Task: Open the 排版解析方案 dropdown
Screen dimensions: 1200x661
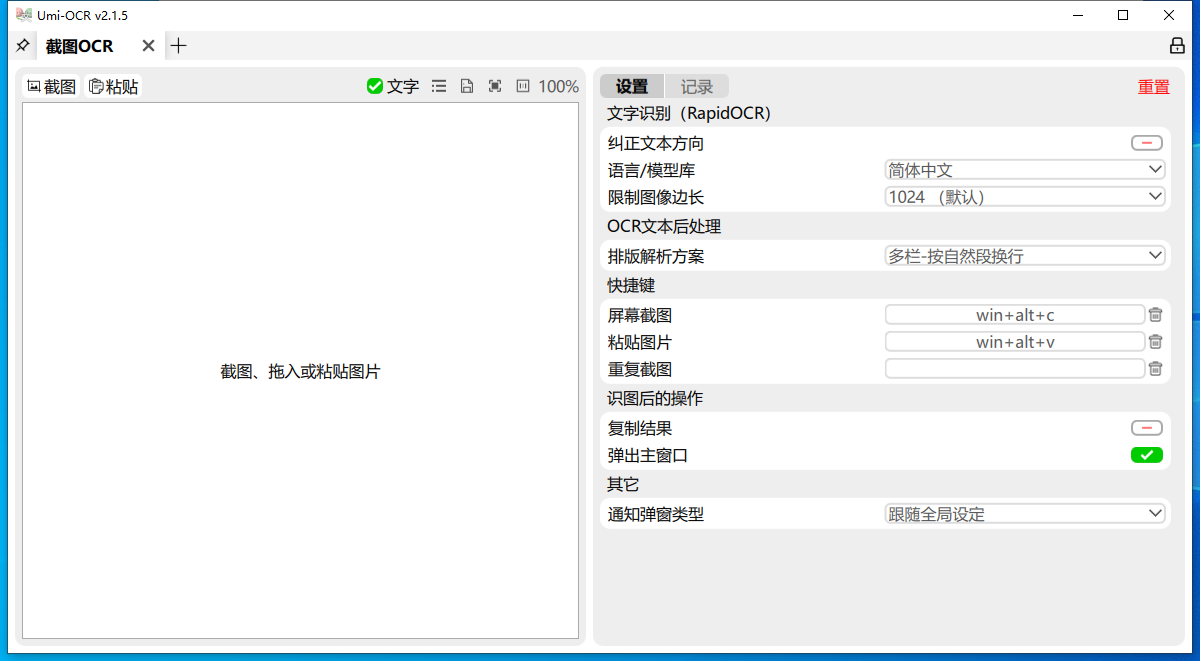Action: coord(1025,256)
